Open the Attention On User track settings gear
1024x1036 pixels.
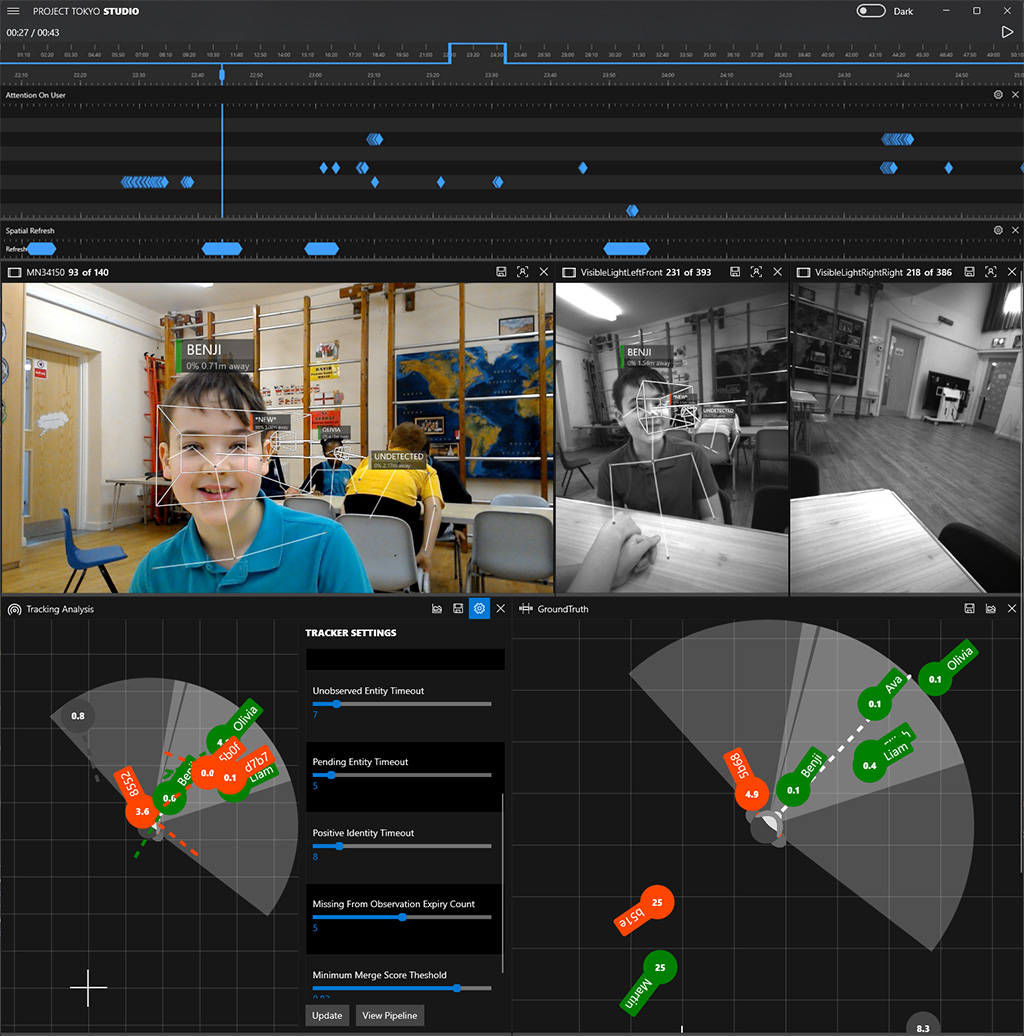[996, 94]
